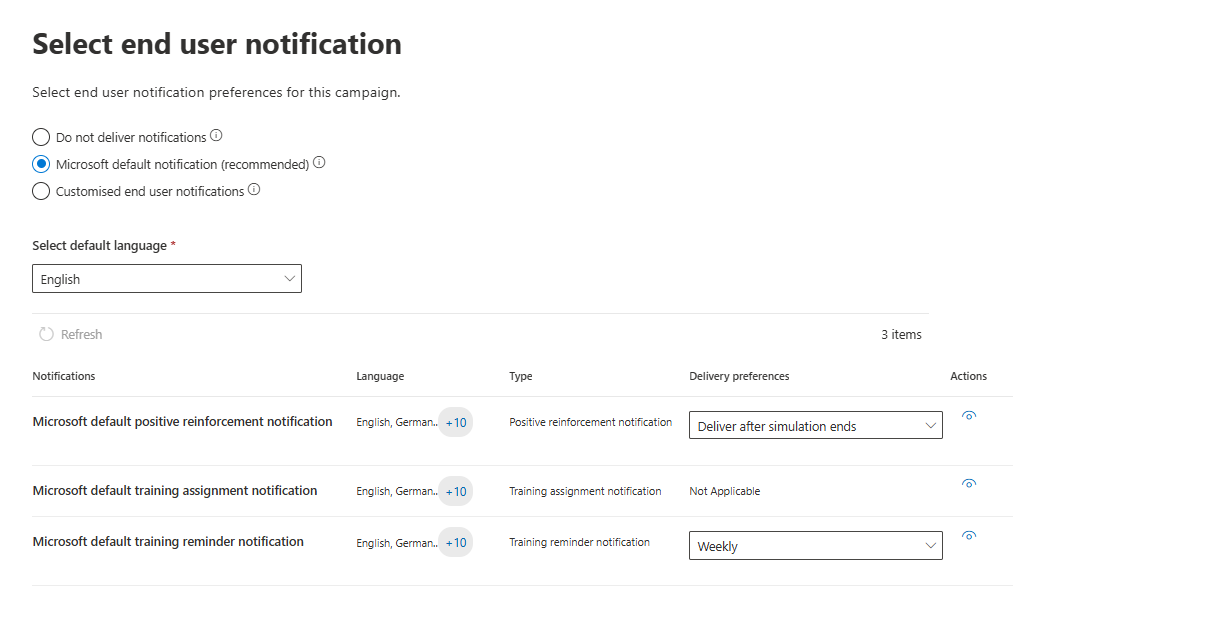The width and height of the screenshot is (1224, 637).
Task: Click info icon beside Customised end user notifications
Action: point(254,190)
